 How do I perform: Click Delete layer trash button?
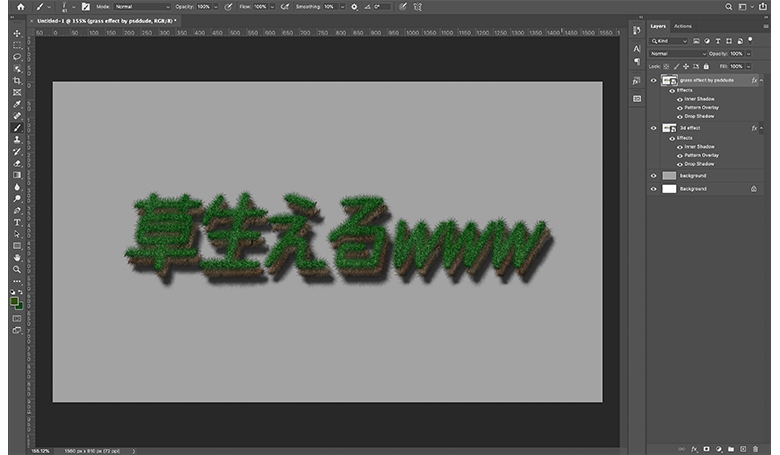click(755, 449)
